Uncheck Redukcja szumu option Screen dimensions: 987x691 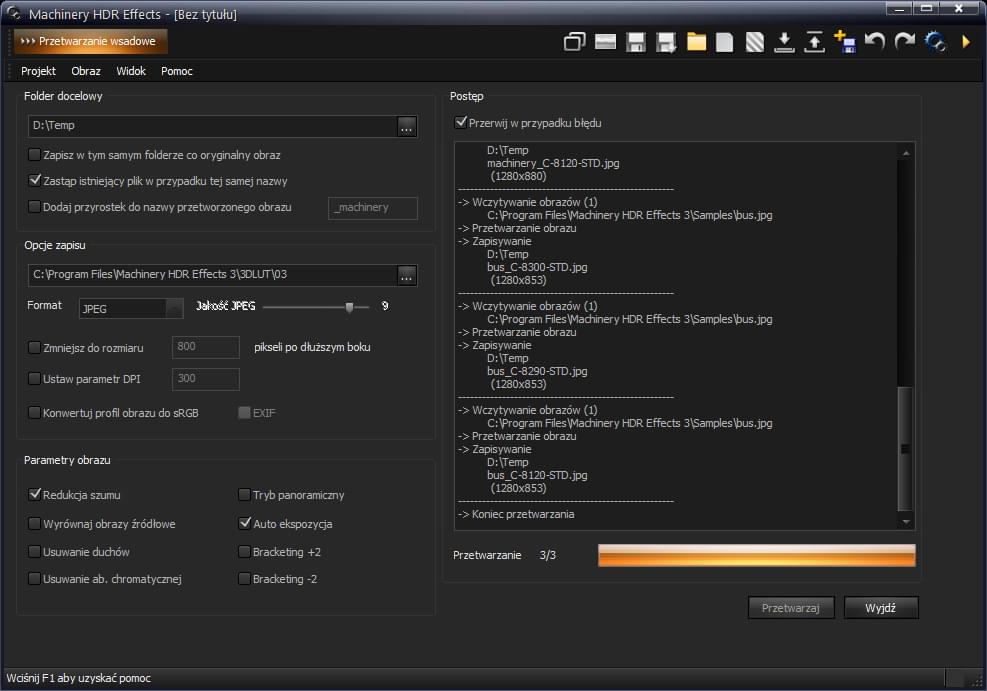pyautogui.click(x=35, y=495)
